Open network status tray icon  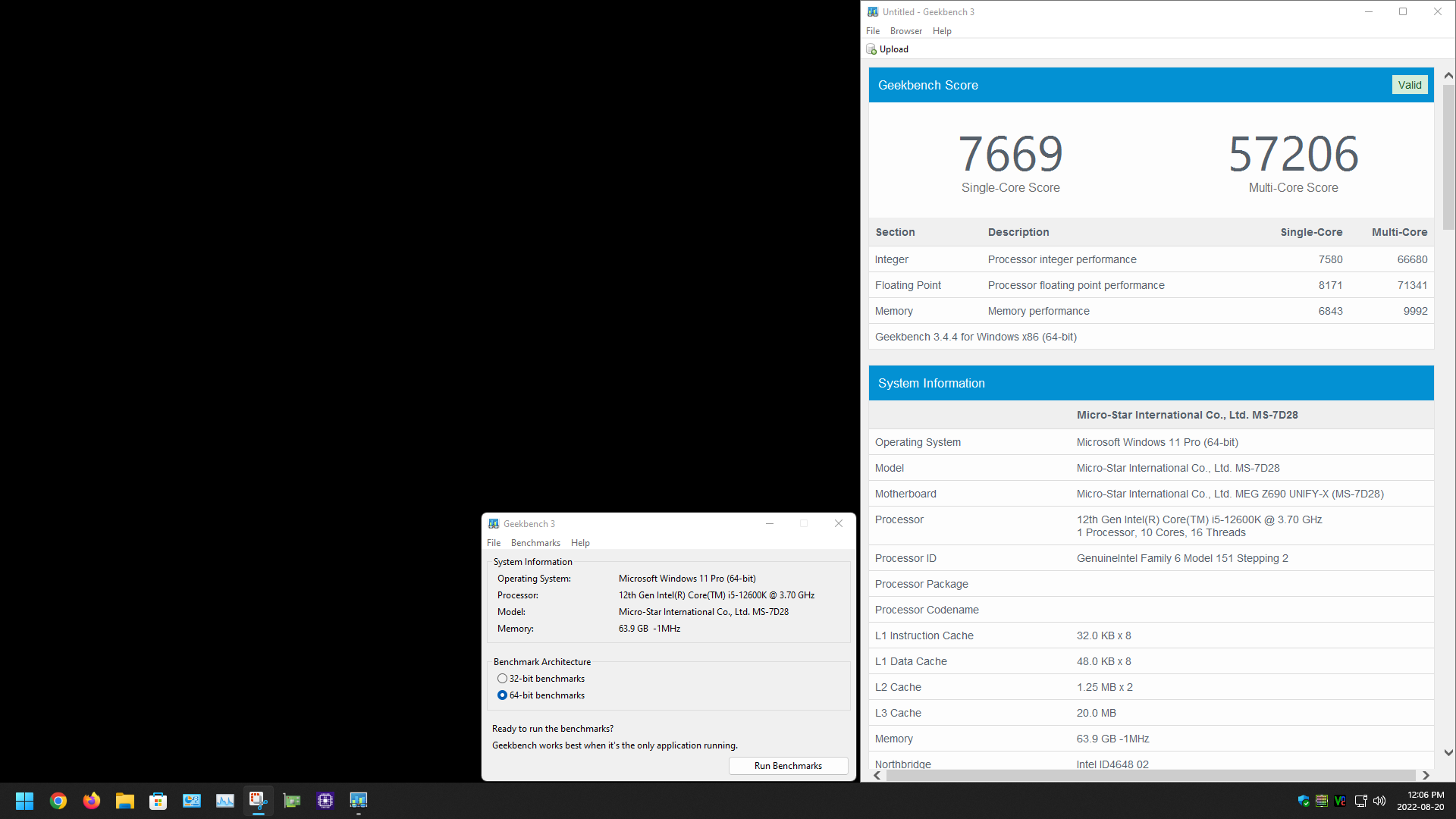click(1360, 801)
